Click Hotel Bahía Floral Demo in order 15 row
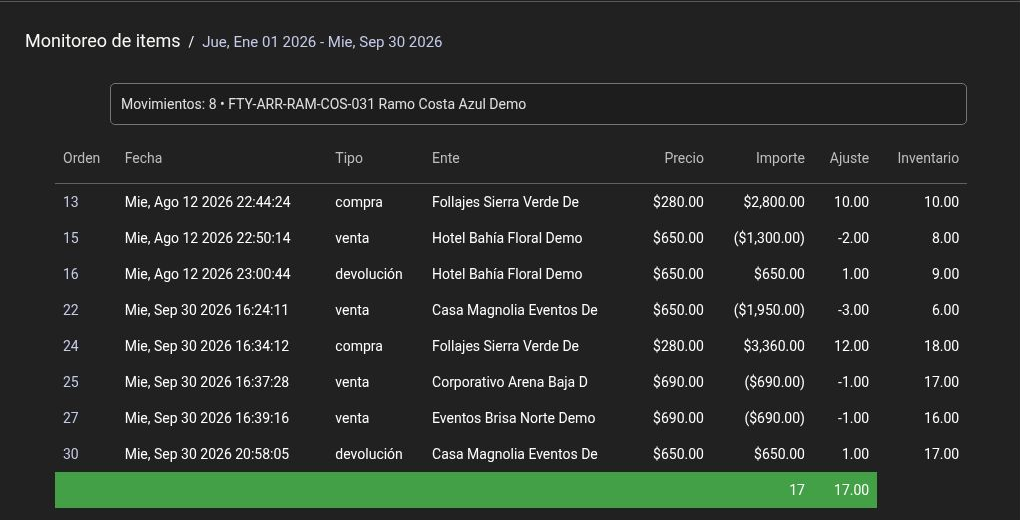Screen dimensions: 1020x520 (507, 238)
